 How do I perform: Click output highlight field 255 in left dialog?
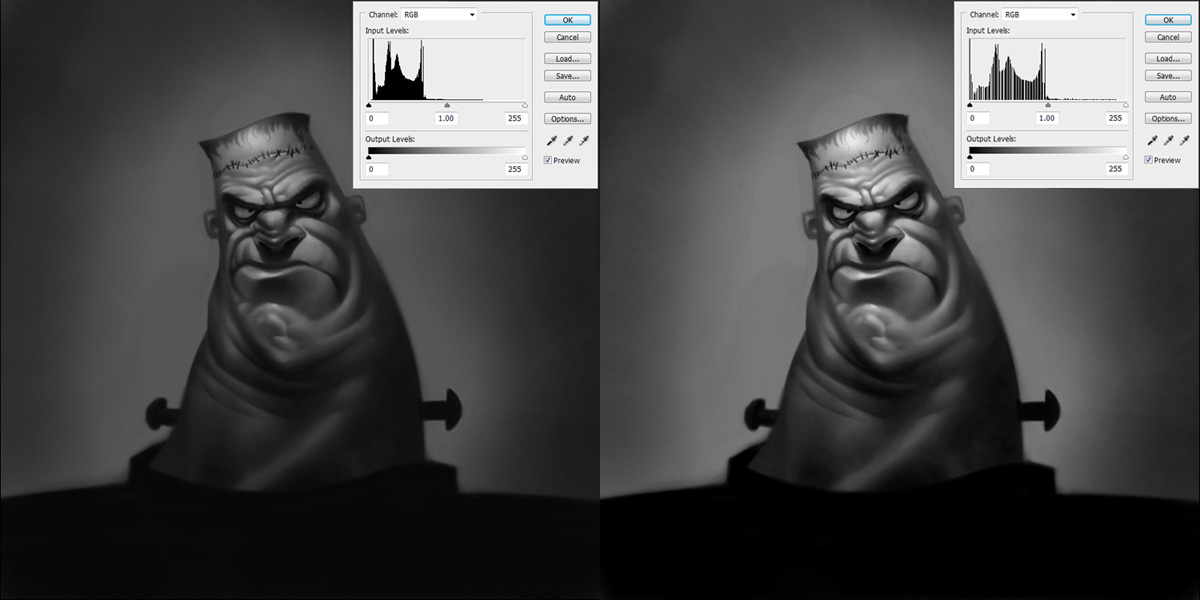(516, 169)
